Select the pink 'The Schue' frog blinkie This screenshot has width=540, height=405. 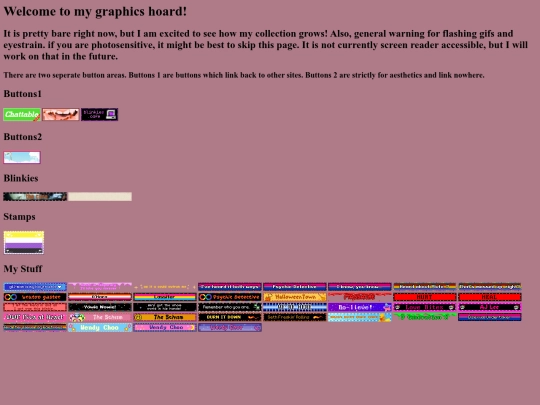[x=100, y=317]
